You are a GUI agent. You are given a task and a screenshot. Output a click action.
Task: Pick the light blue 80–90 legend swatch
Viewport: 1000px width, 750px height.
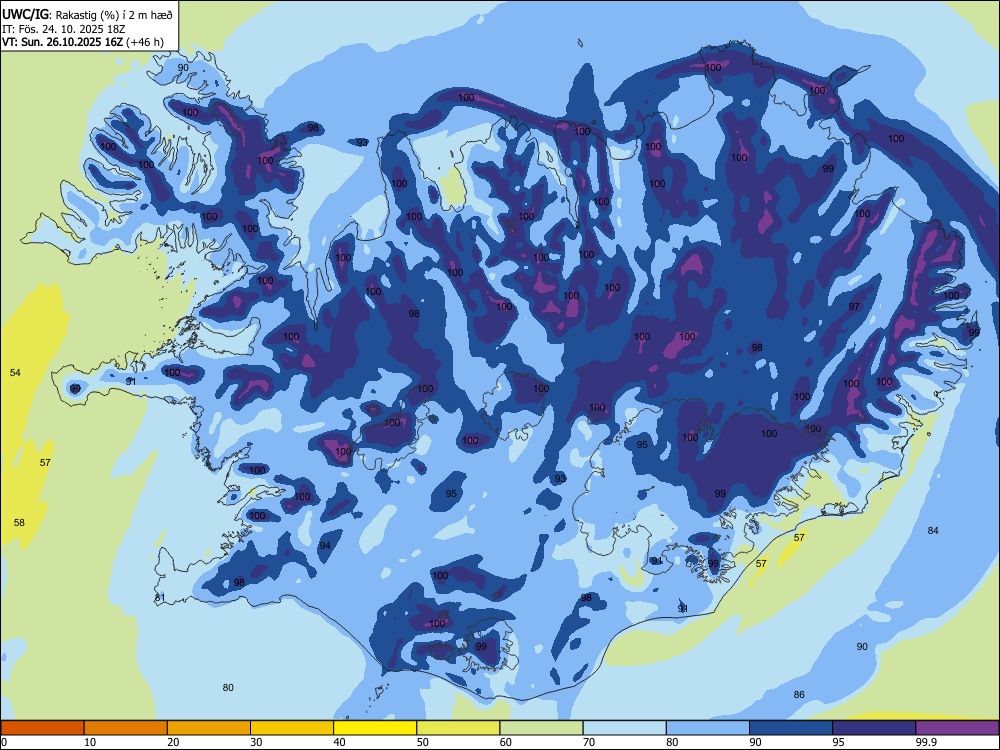point(707,728)
